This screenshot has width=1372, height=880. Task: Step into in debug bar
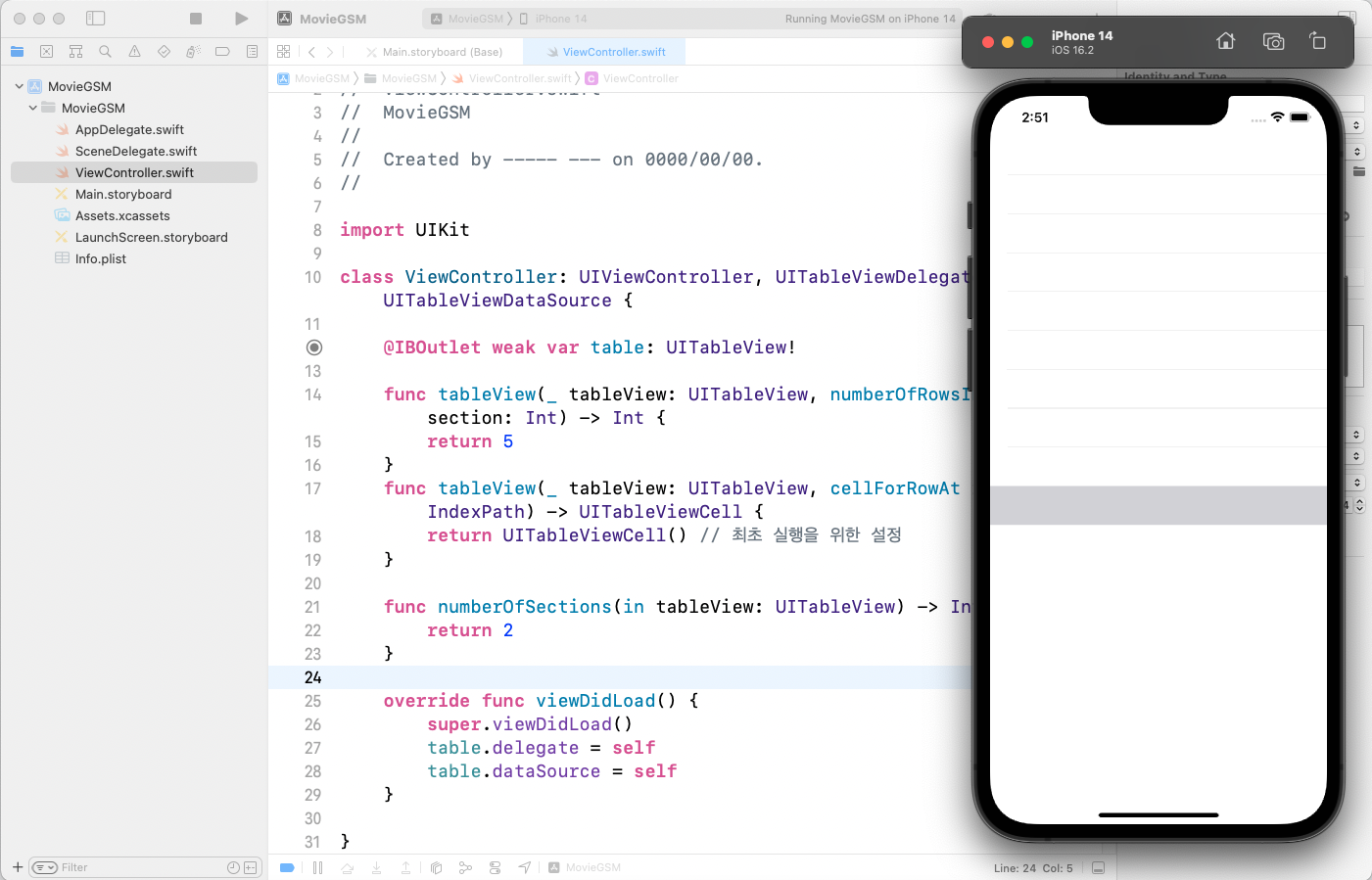pyautogui.click(x=376, y=867)
